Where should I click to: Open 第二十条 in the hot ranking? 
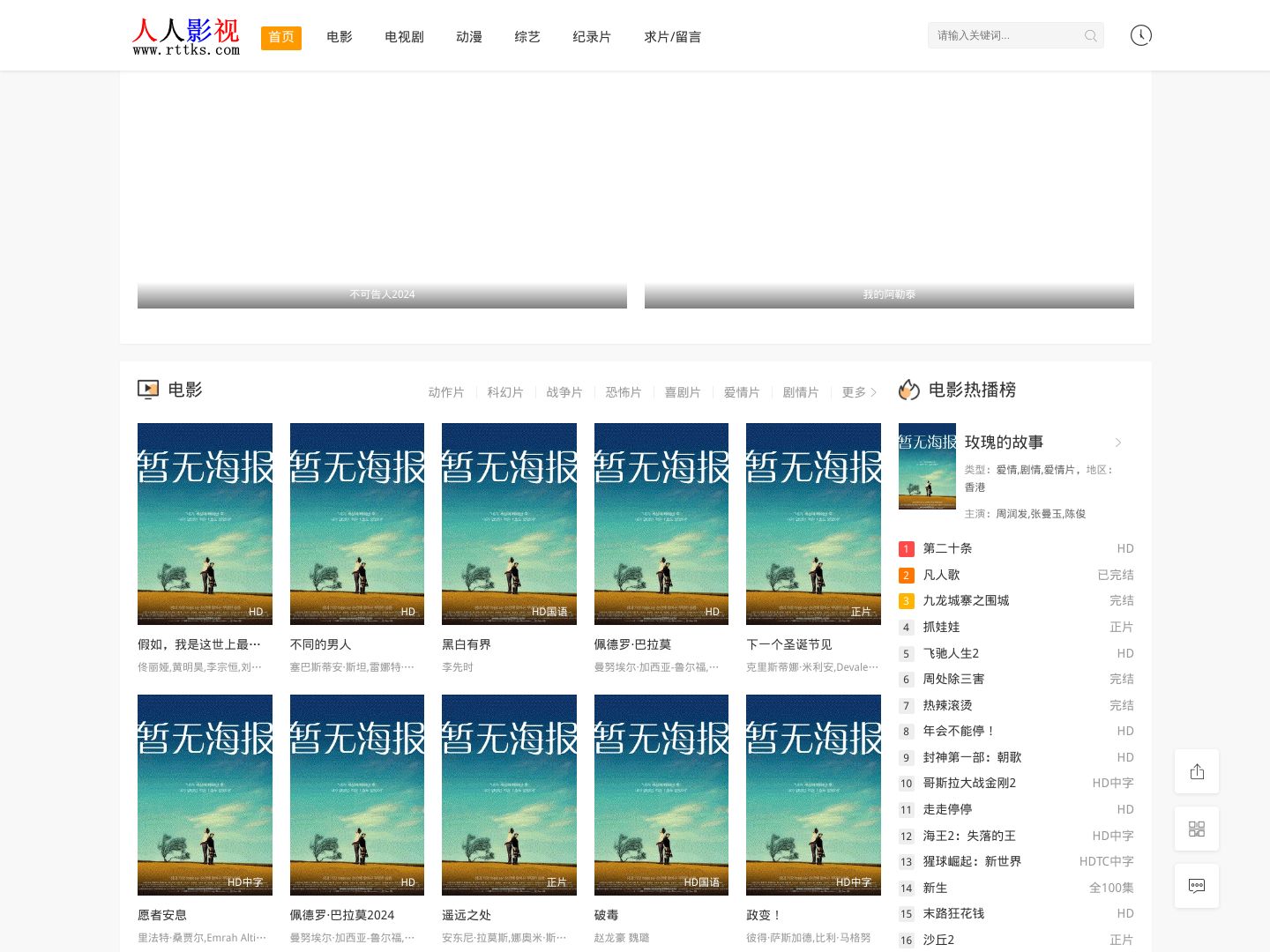pos(947,548)
